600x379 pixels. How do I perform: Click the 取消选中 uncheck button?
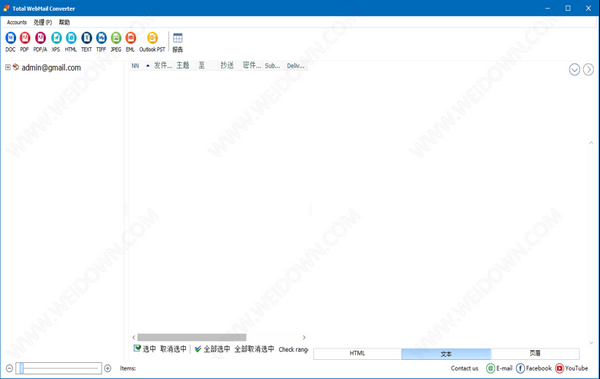(173, 349)
